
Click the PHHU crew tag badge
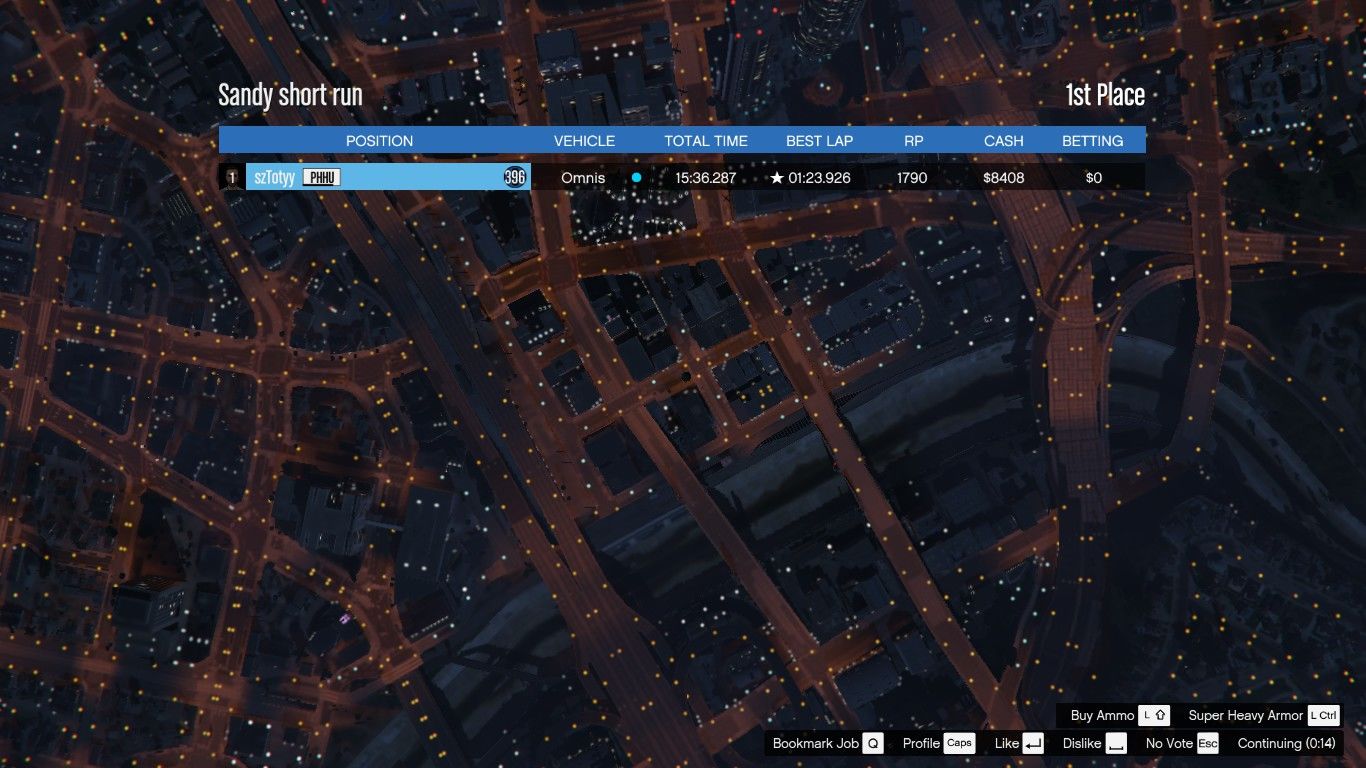click(x=322, y=177)
